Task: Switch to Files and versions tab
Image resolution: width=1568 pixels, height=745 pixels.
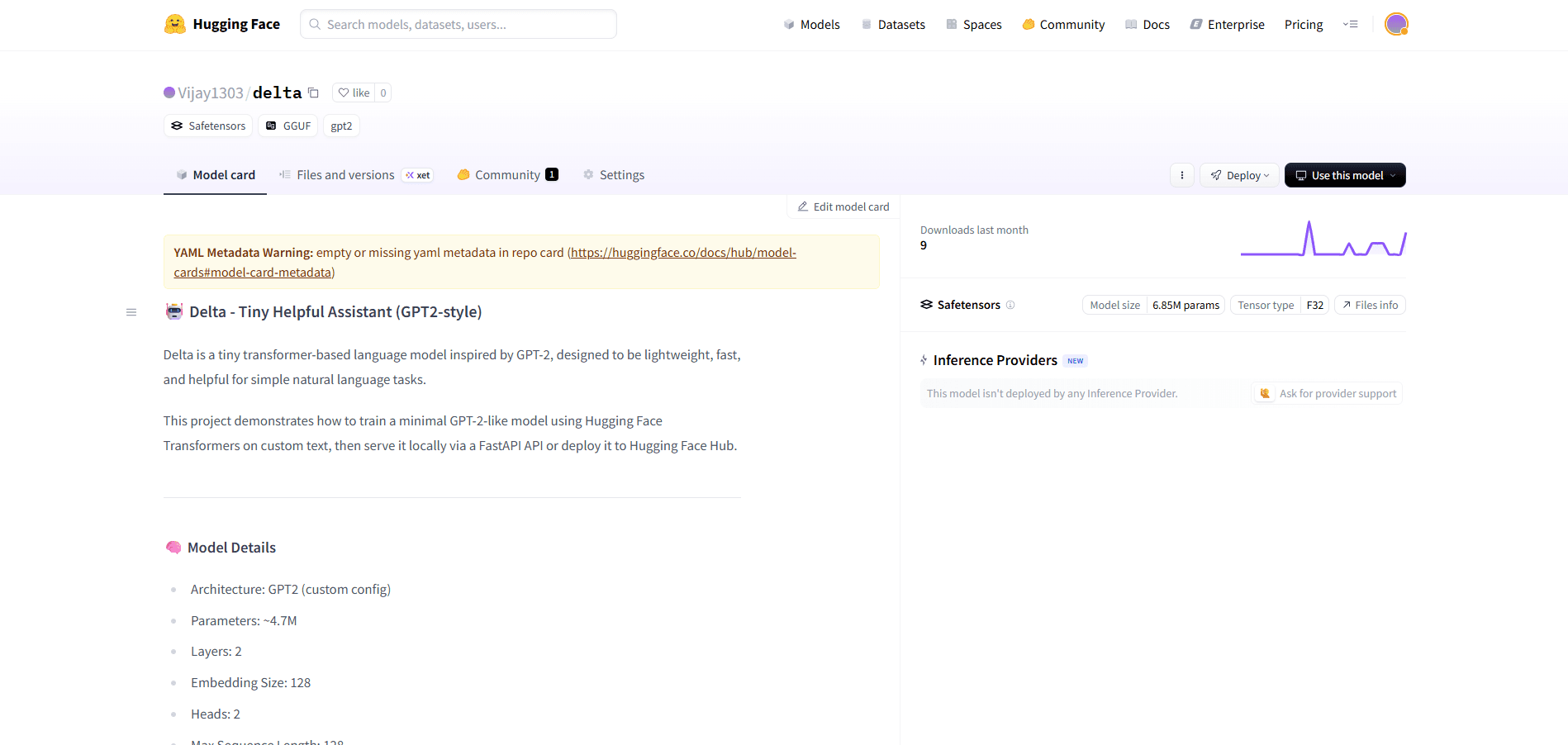Action: click(x=344, y=175)
